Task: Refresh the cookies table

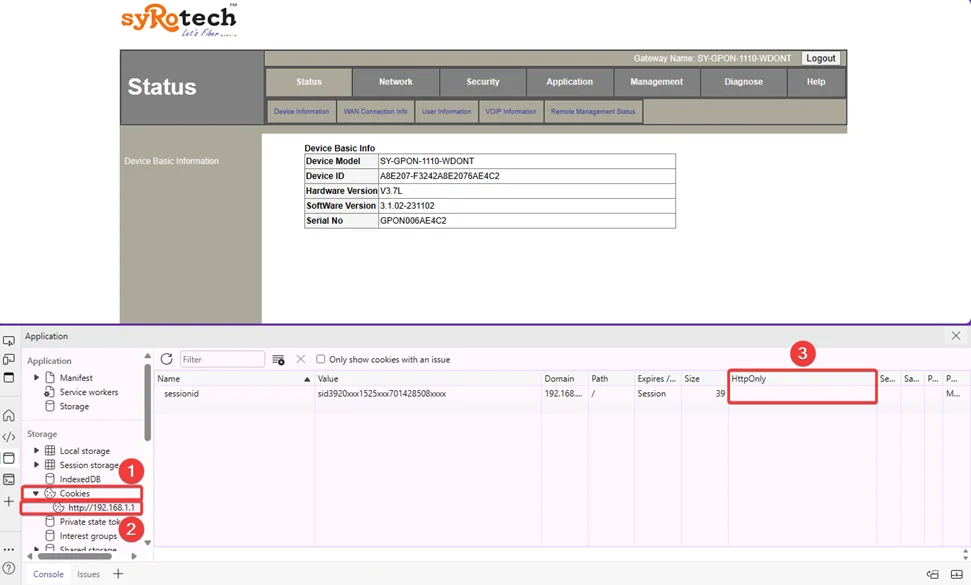Action: 167,359
